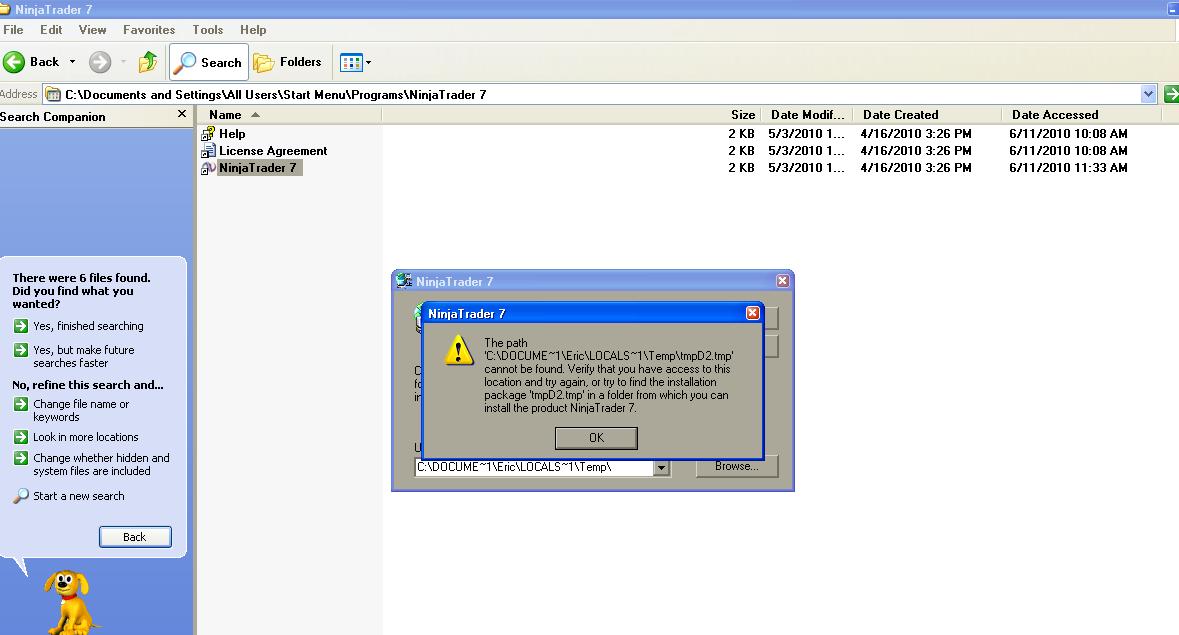
Task: Click the License Agreement file name
Action: pos(273,151)
